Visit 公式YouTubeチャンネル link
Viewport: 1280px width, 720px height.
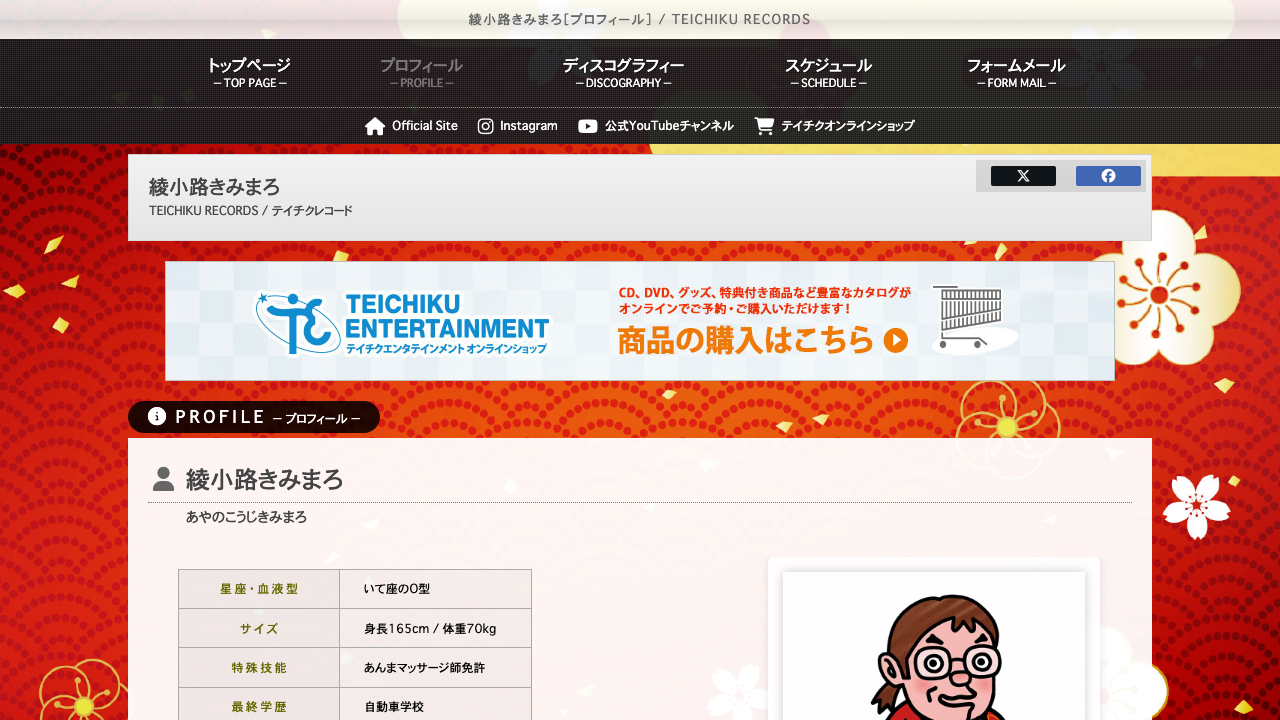(669, 126)
